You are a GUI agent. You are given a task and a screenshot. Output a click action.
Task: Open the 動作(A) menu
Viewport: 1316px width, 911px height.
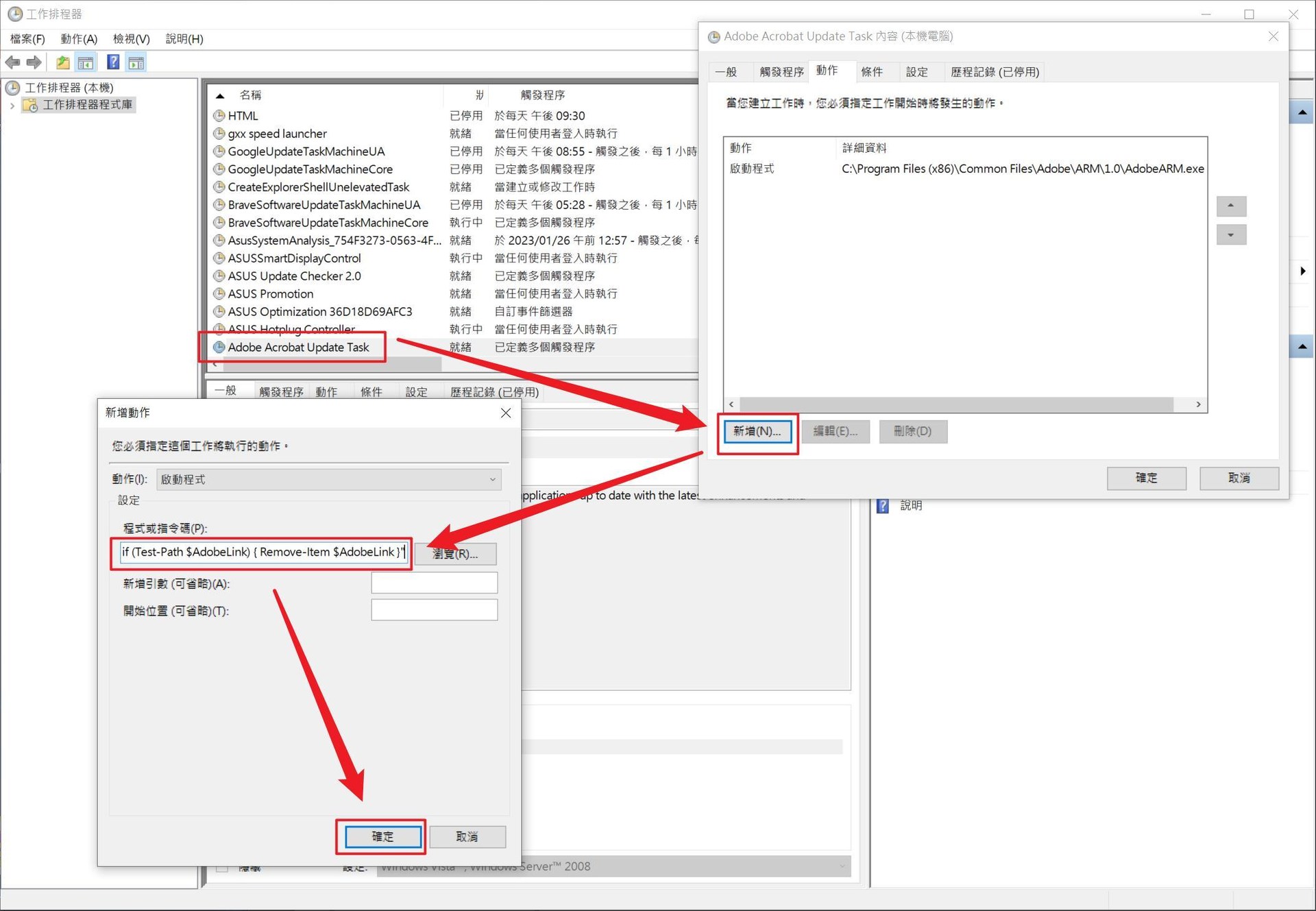tap(79, 39)
